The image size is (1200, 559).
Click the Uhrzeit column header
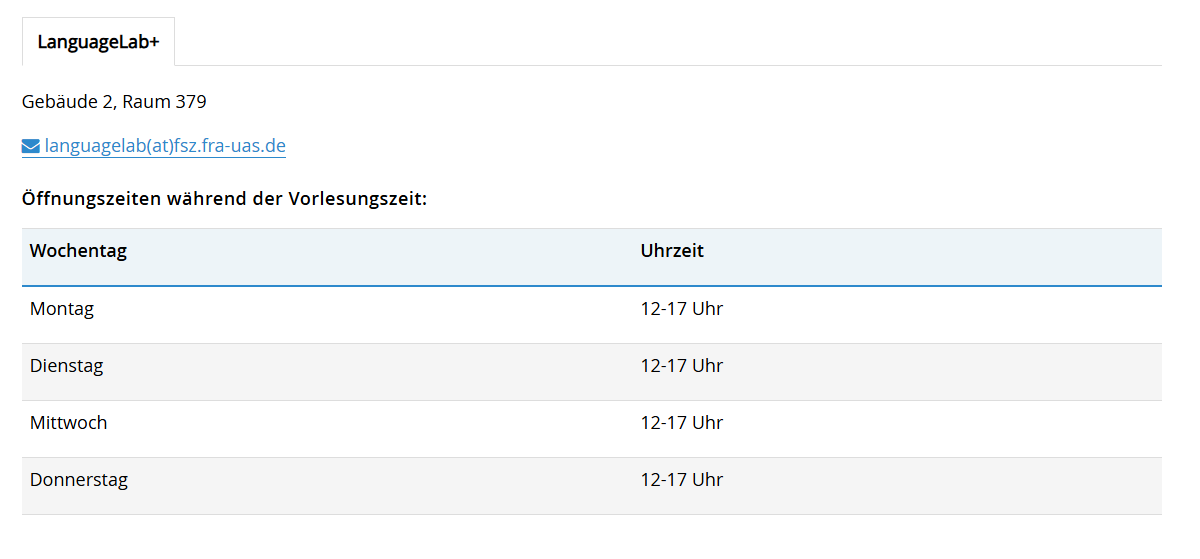coord(672,251)
